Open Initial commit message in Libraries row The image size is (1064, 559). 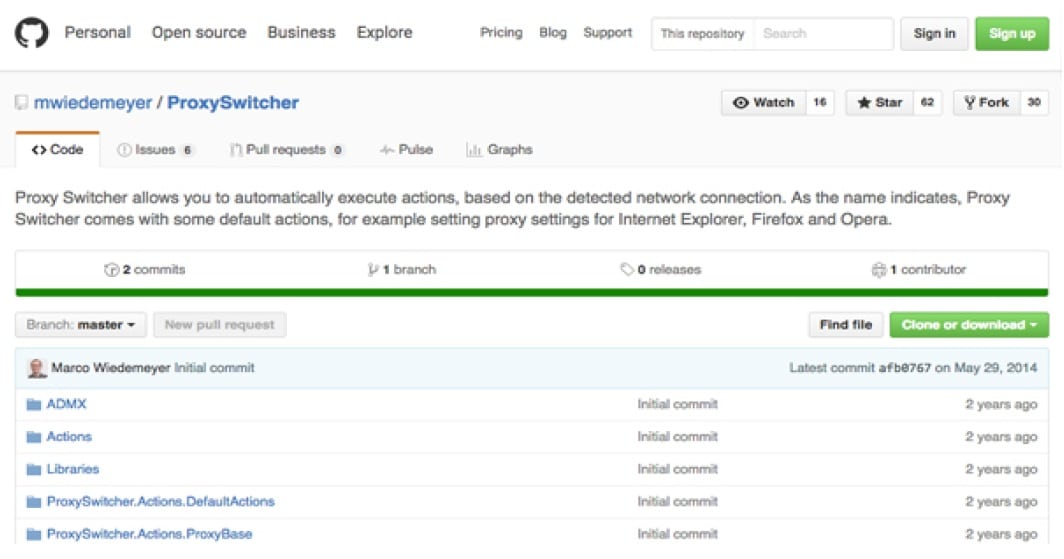click(x=677, y=469)
